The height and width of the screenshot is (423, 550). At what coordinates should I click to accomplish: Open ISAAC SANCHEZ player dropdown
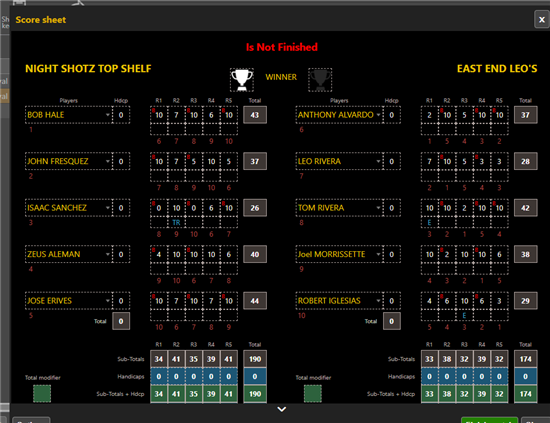[x=107, y=208]
